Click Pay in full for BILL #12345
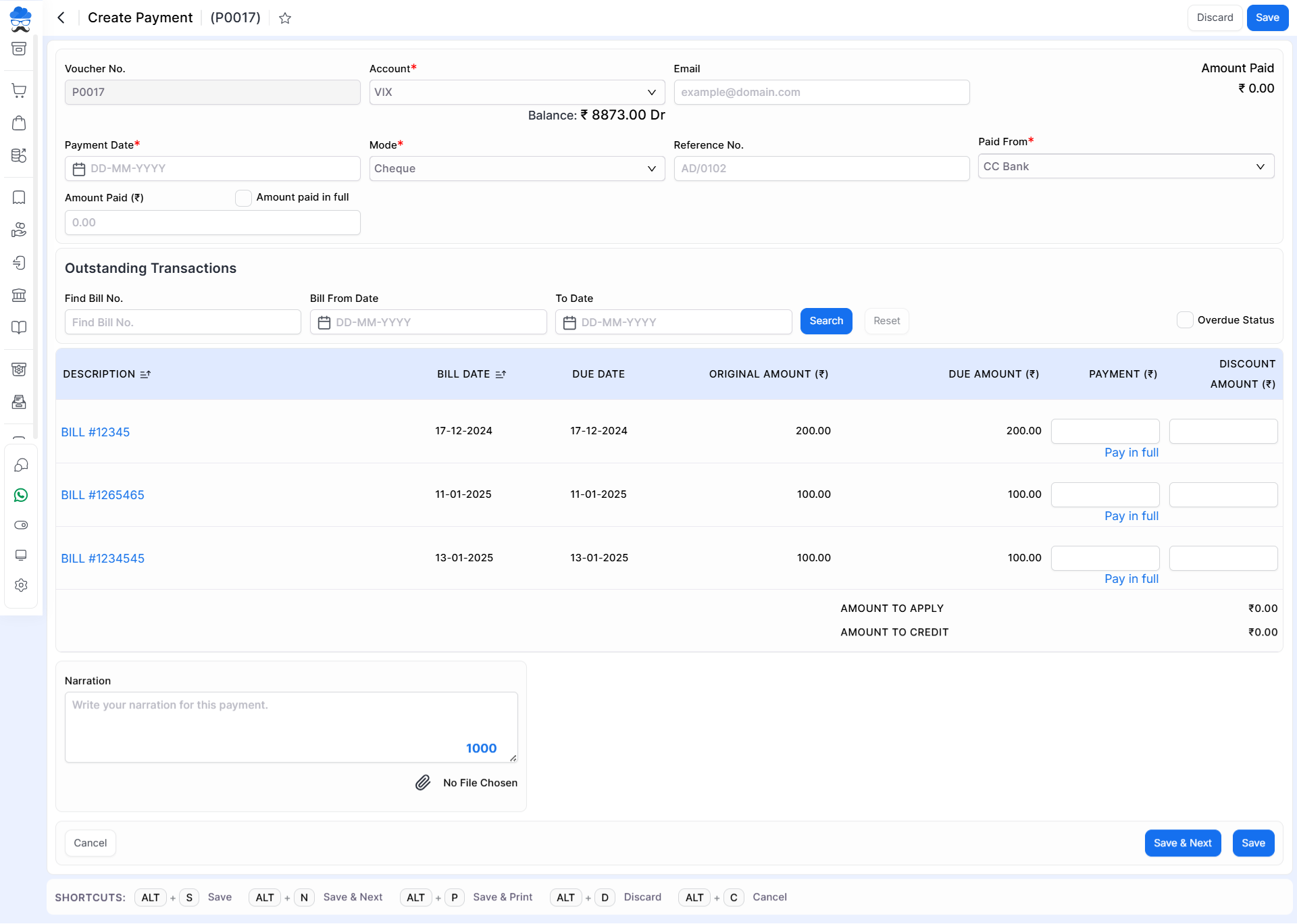Viewport: 1297px width, 924px height. [x=1131, y=453]
